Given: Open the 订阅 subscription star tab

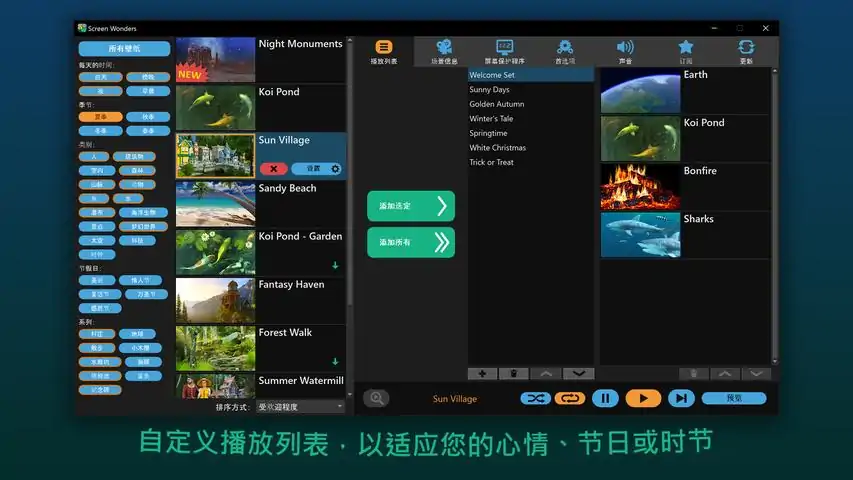Looking at the screenshot, I should [685, 52].
